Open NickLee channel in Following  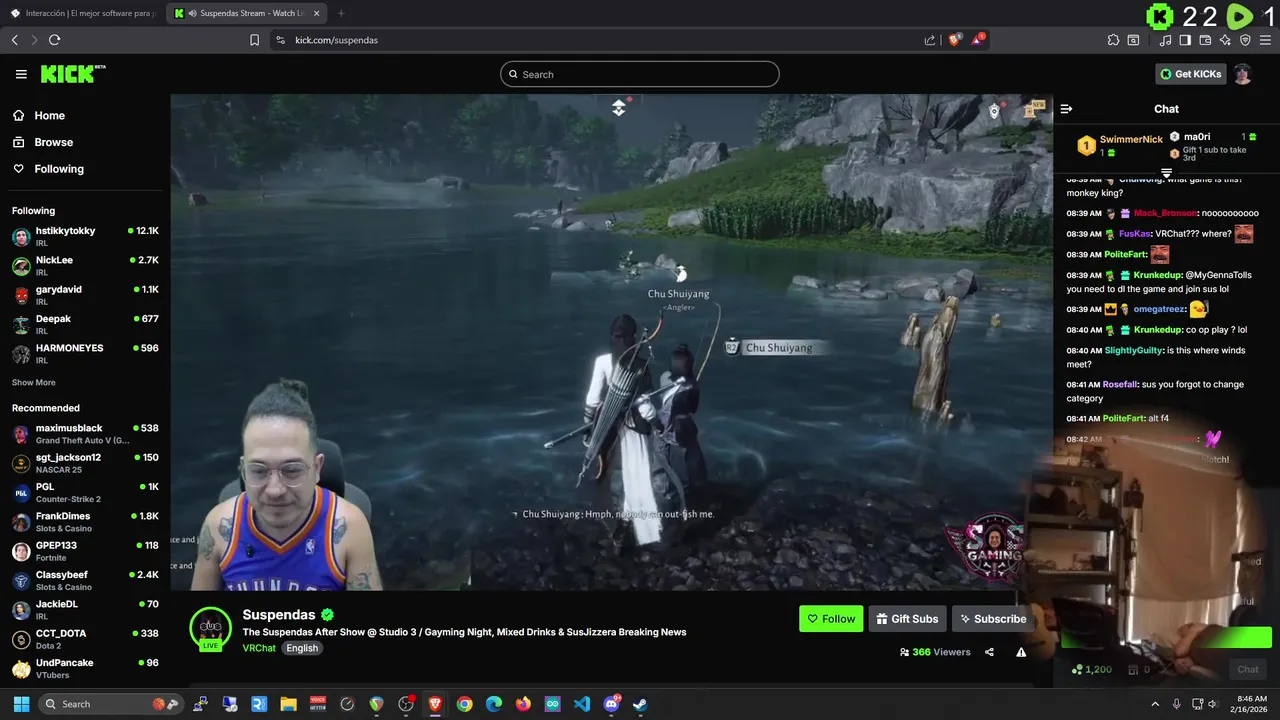(85, 265)
